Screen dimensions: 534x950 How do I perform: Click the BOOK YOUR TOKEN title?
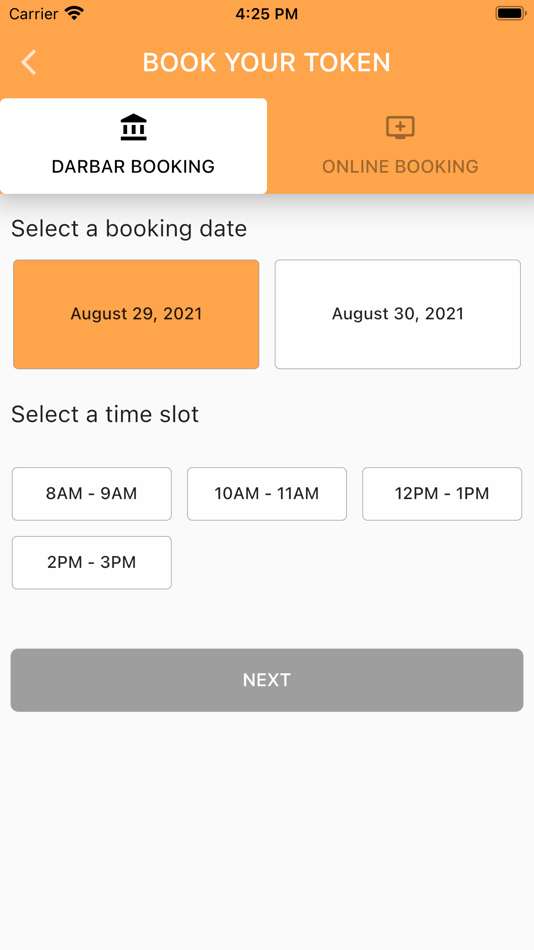tap(267, 62)
